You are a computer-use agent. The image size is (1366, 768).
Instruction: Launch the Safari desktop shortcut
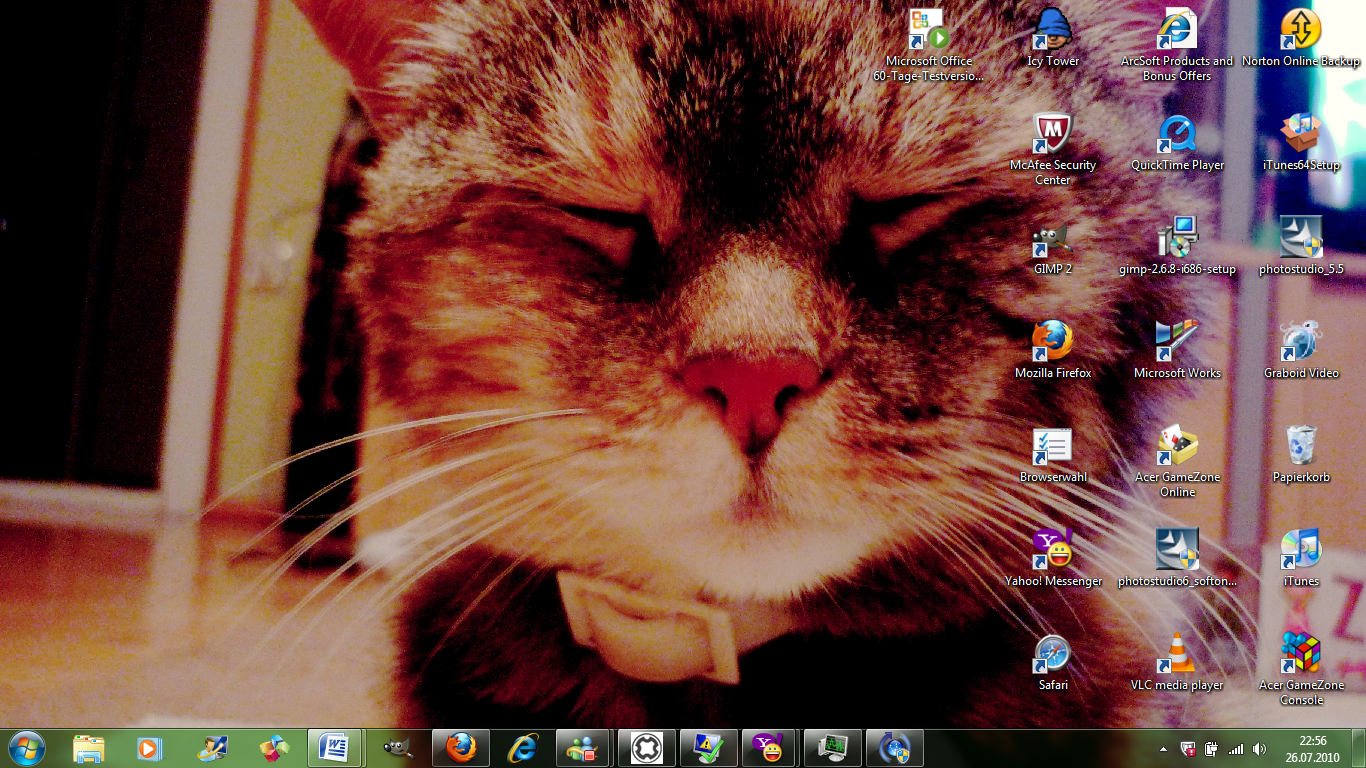point(1053,664)
